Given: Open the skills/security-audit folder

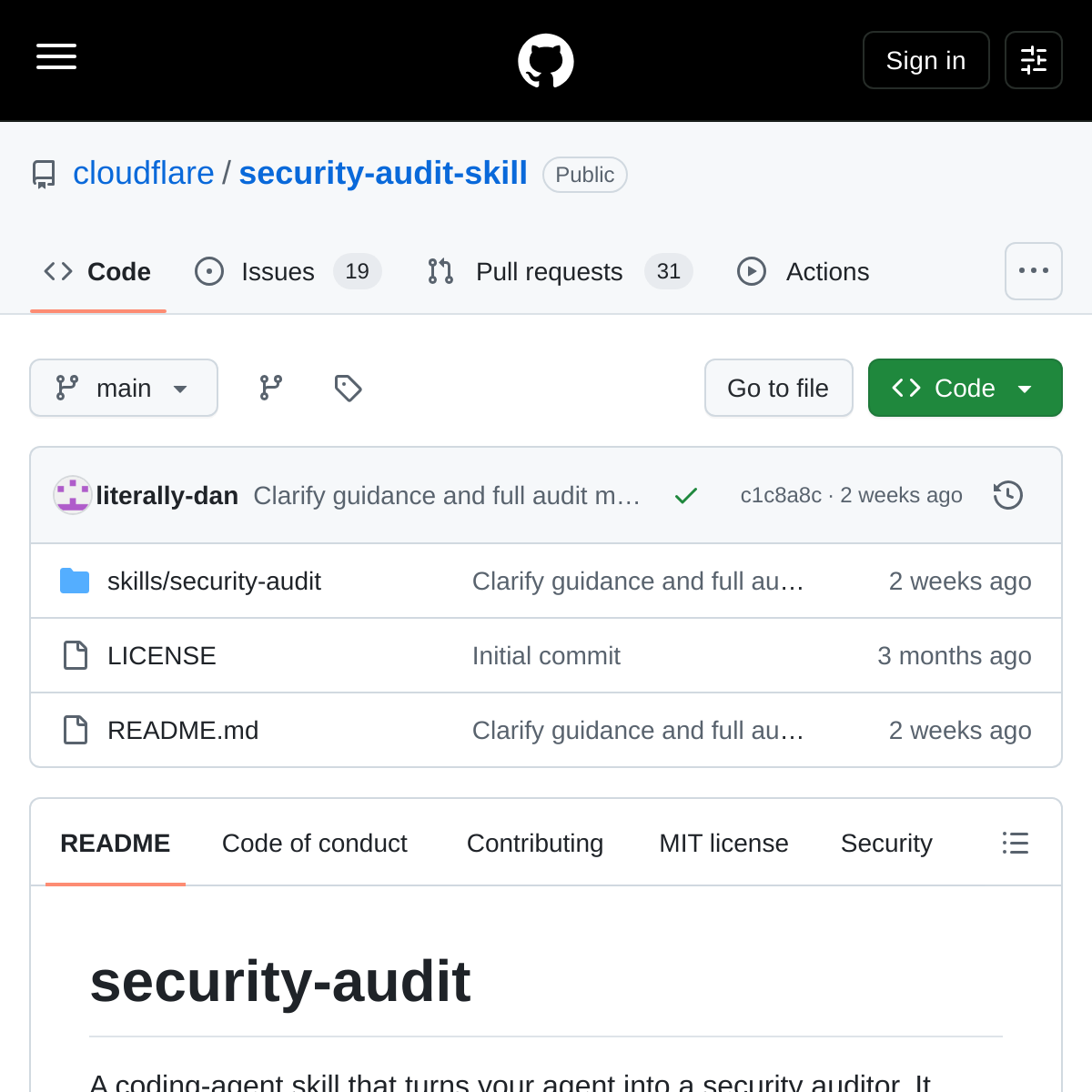Looking at the screenshot, I should (214, 581).
